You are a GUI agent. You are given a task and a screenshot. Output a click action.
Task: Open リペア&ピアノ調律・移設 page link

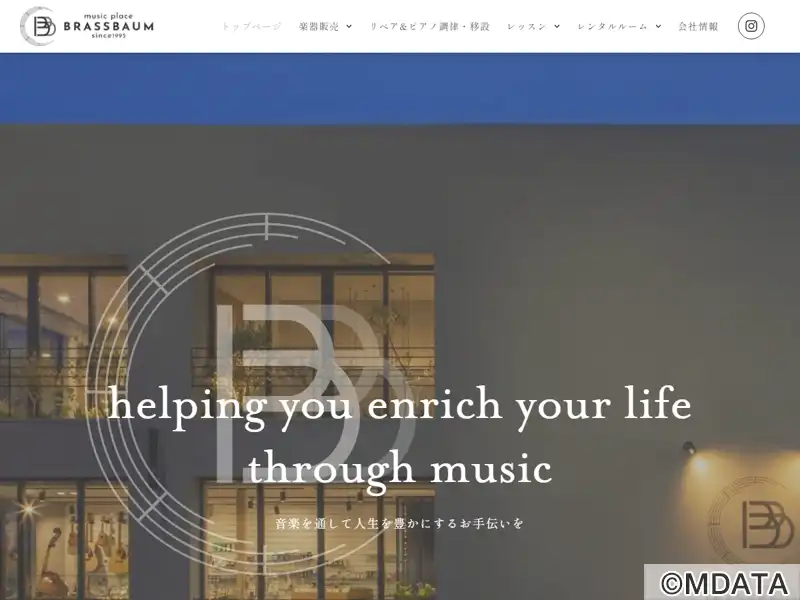click(x=430, y=26)
